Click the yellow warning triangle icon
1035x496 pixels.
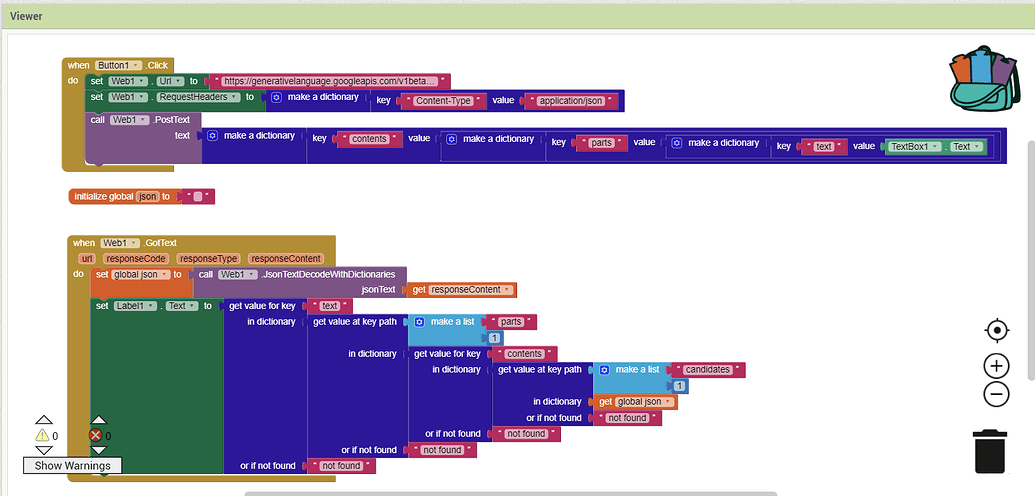42,436
